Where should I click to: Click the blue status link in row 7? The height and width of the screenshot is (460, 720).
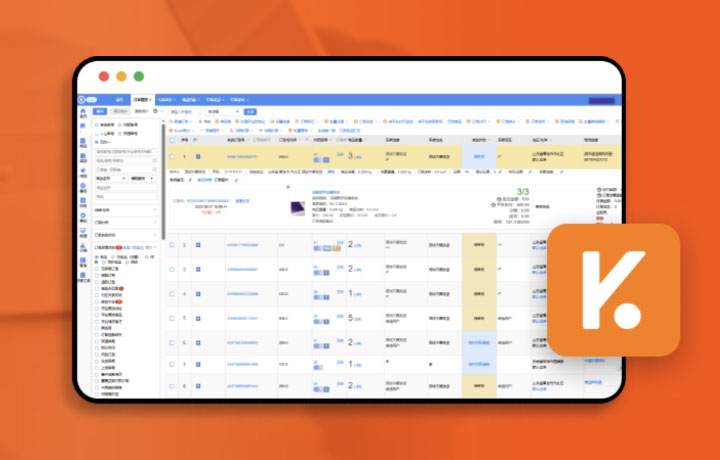[x=479, y=365]
